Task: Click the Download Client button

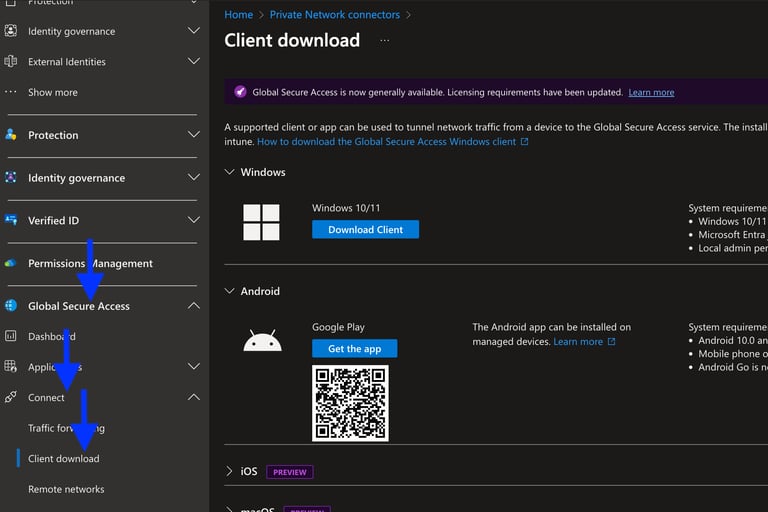Action: click(365, 229)
